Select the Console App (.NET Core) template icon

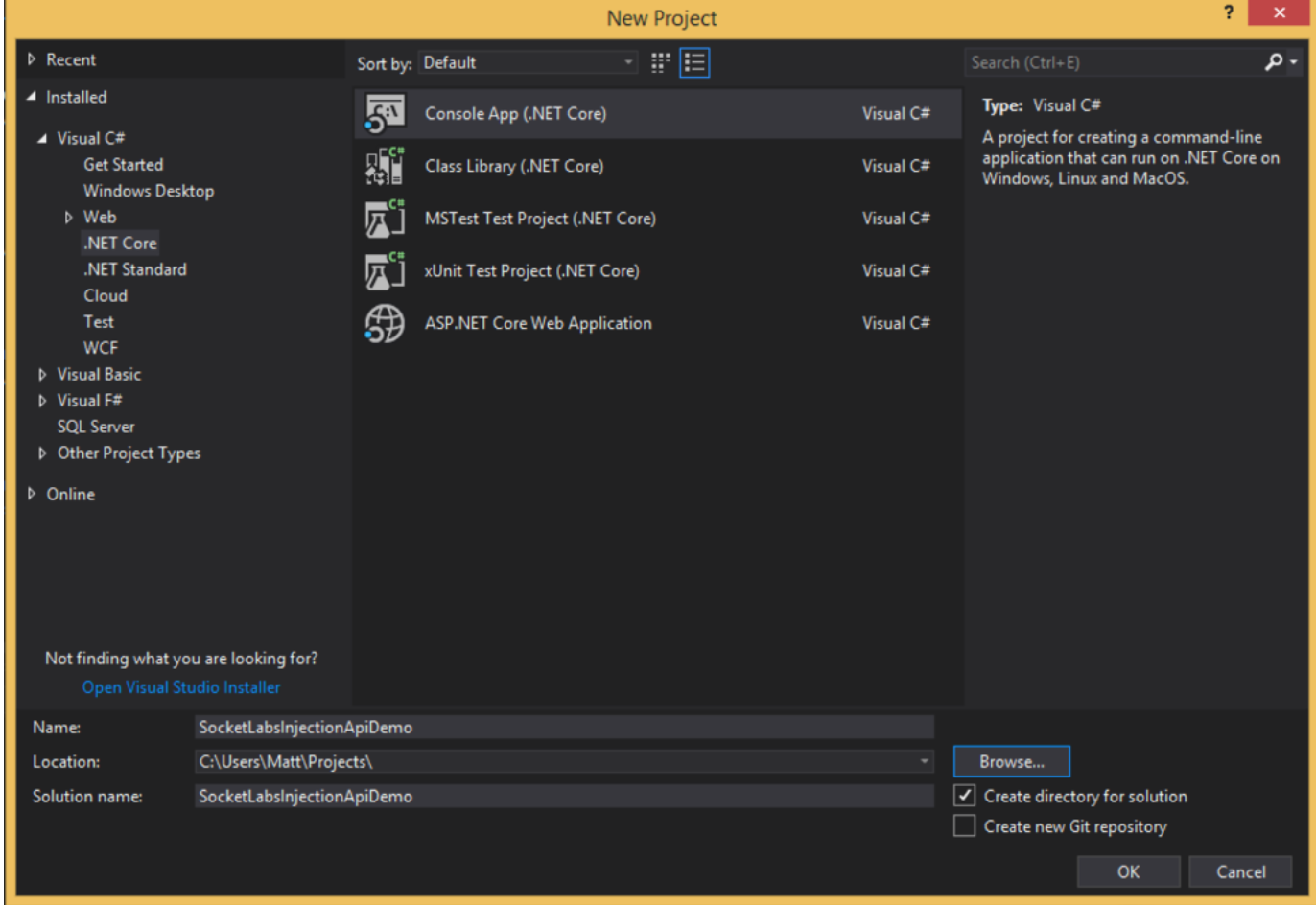pyautogui.click(x=385, y=114)
